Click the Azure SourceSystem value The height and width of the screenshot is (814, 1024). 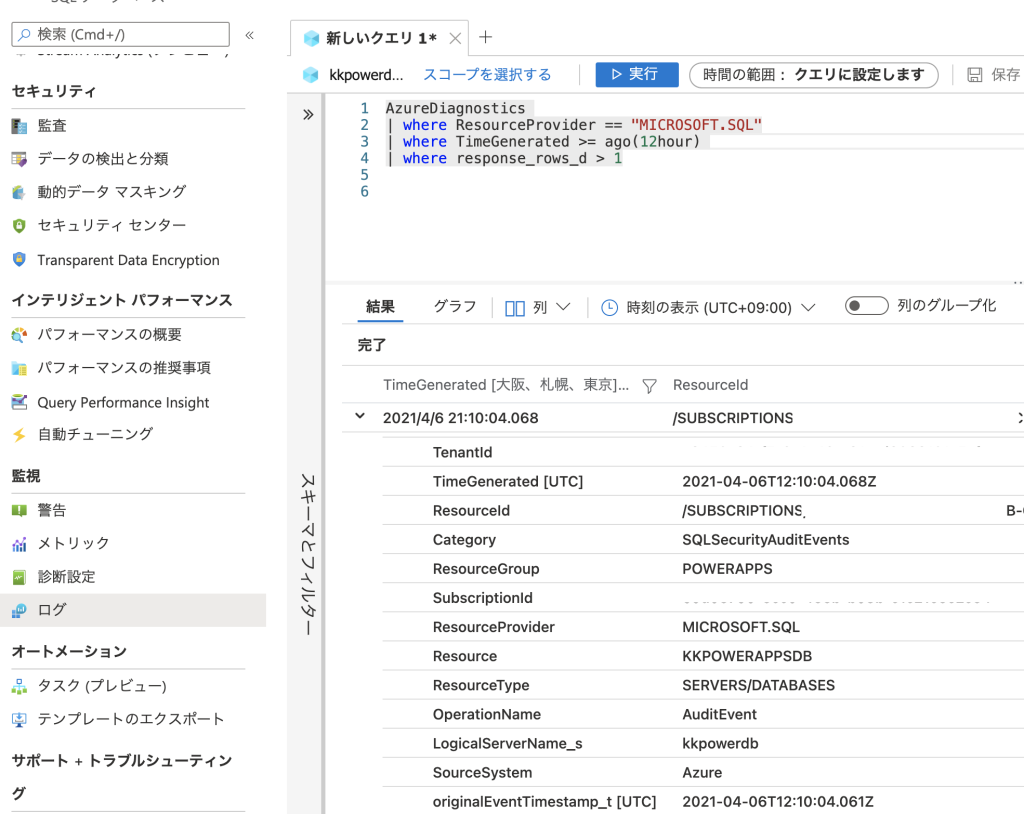702,773
